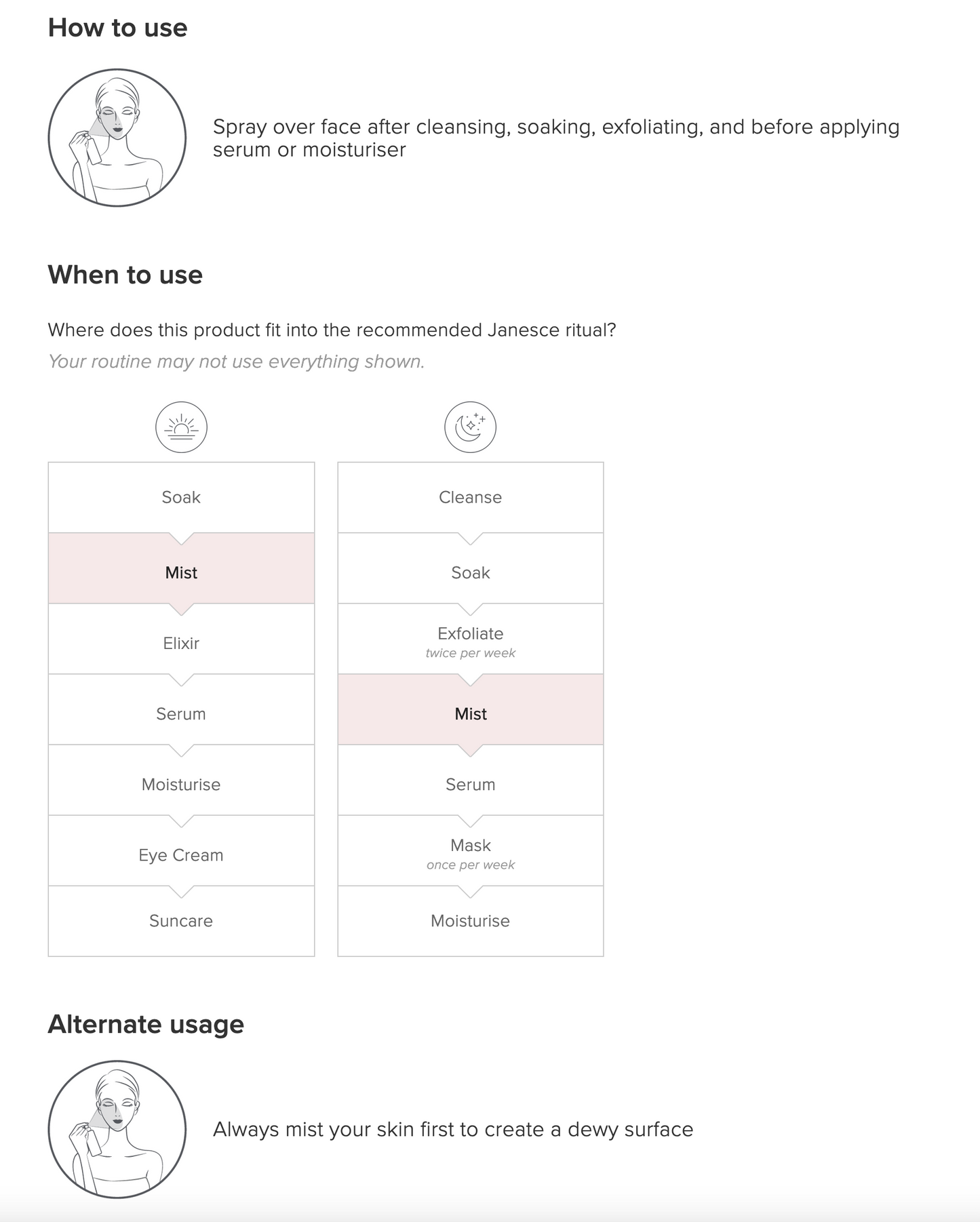Click the Mask once per week step
This screenshot has height=1222, width=980.
470,852
